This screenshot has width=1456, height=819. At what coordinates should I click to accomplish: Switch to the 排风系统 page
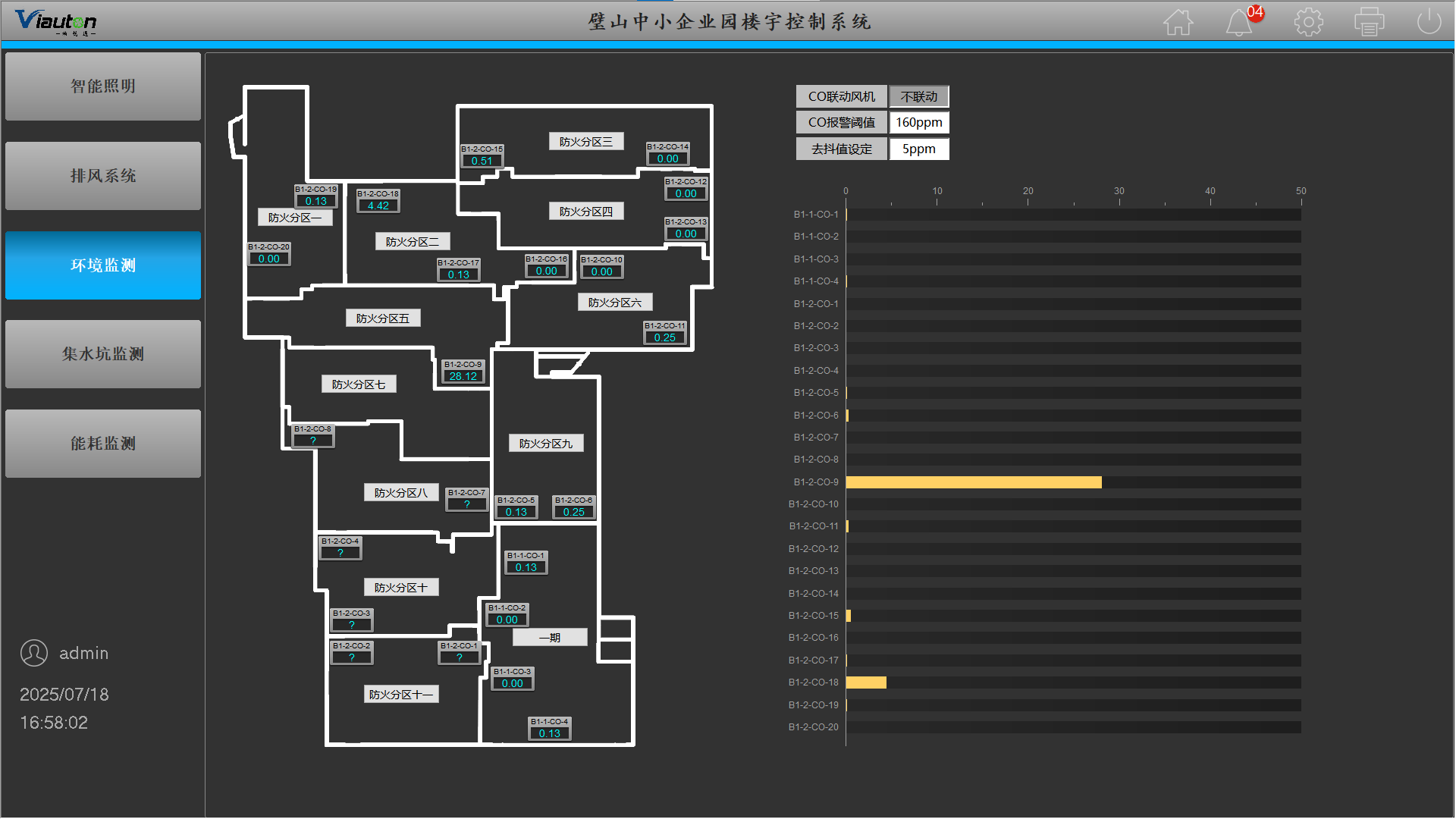point(103,176)
